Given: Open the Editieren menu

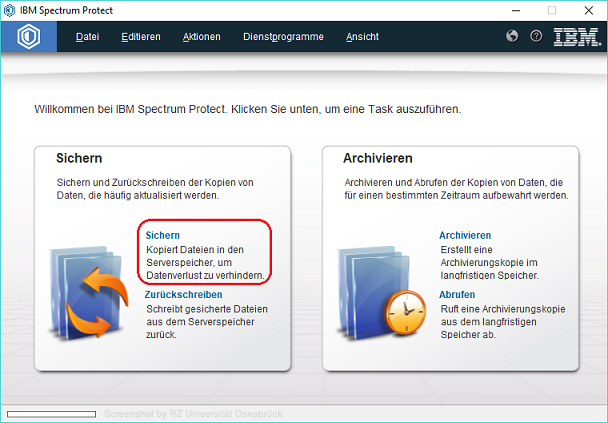Looking at the screenshot, I should point(141,37).
